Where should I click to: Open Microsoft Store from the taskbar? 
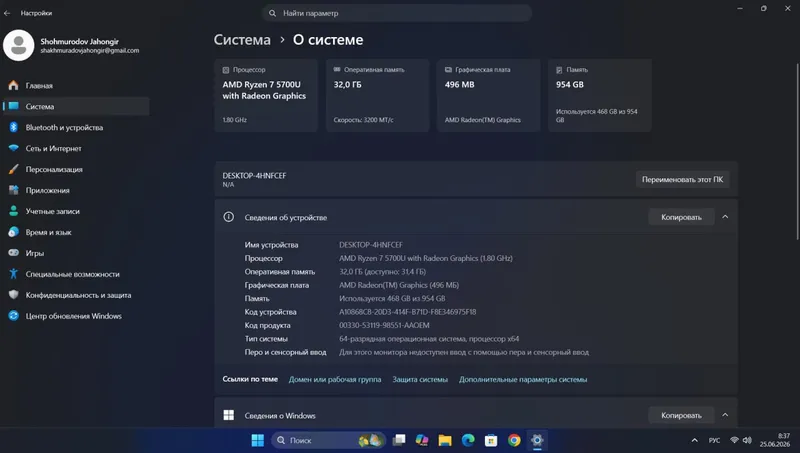[491, 440]
